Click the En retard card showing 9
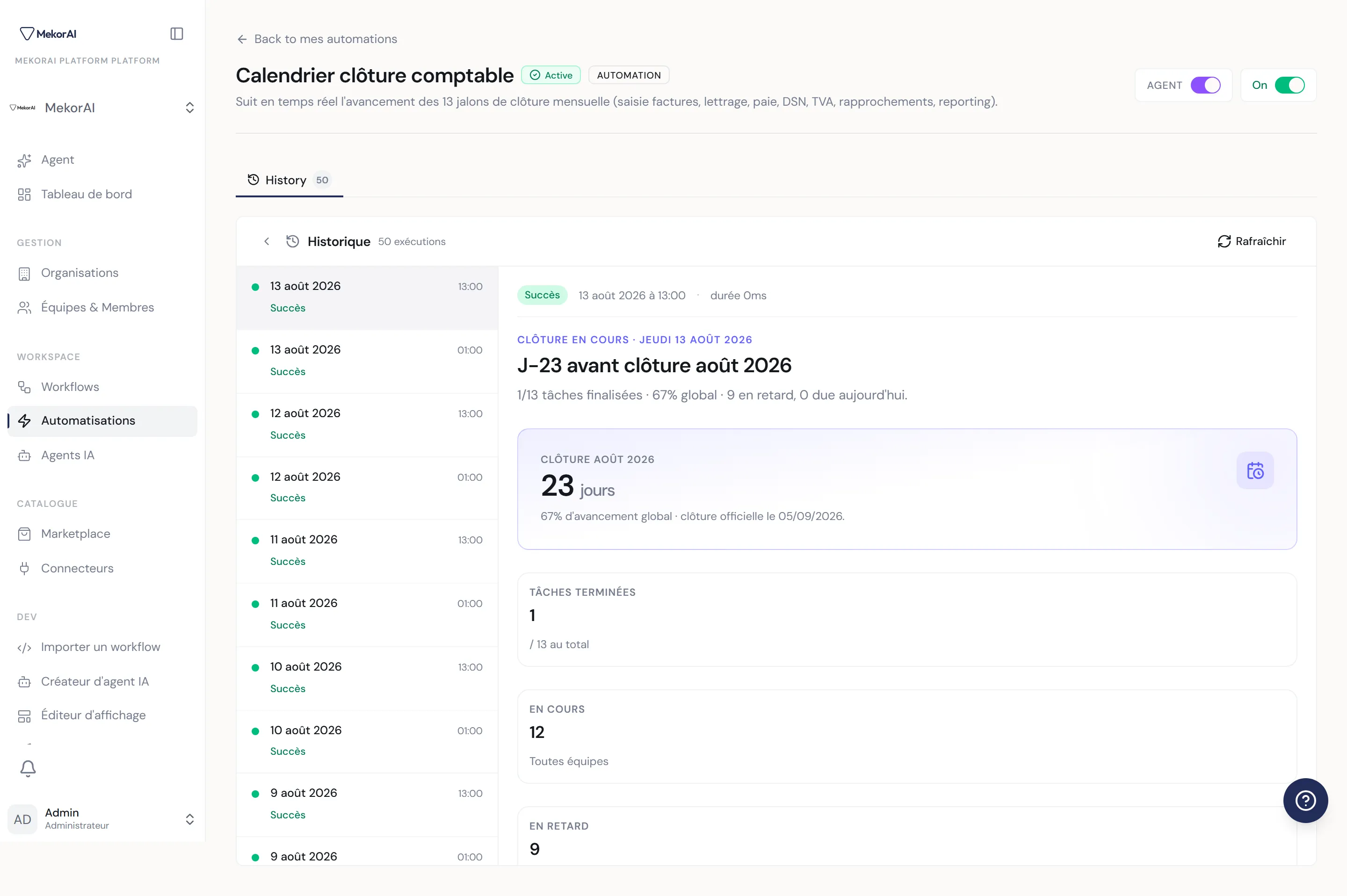The image size is (1347, 896). (x=907, y=836)
